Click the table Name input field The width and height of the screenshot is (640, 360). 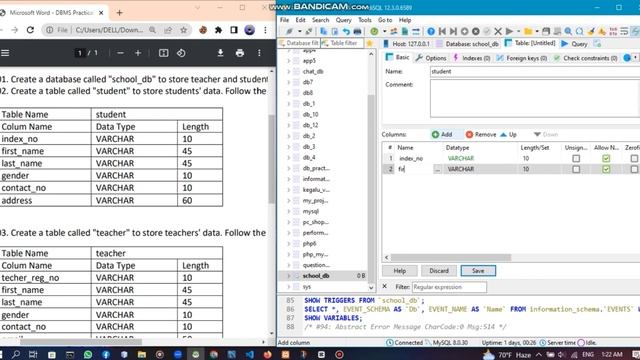535,71
